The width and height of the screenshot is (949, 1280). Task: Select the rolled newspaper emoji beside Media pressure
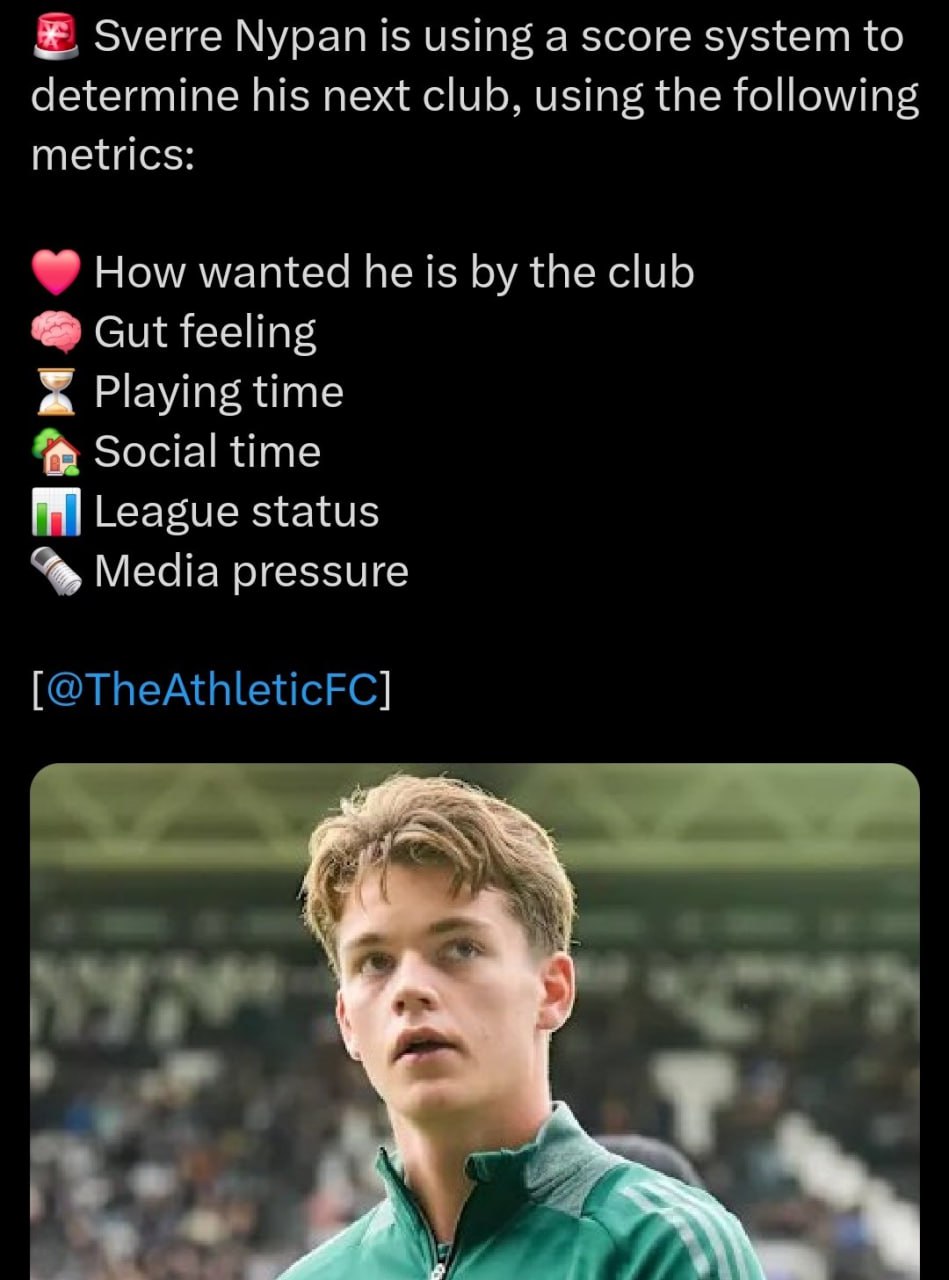(56, 572)
